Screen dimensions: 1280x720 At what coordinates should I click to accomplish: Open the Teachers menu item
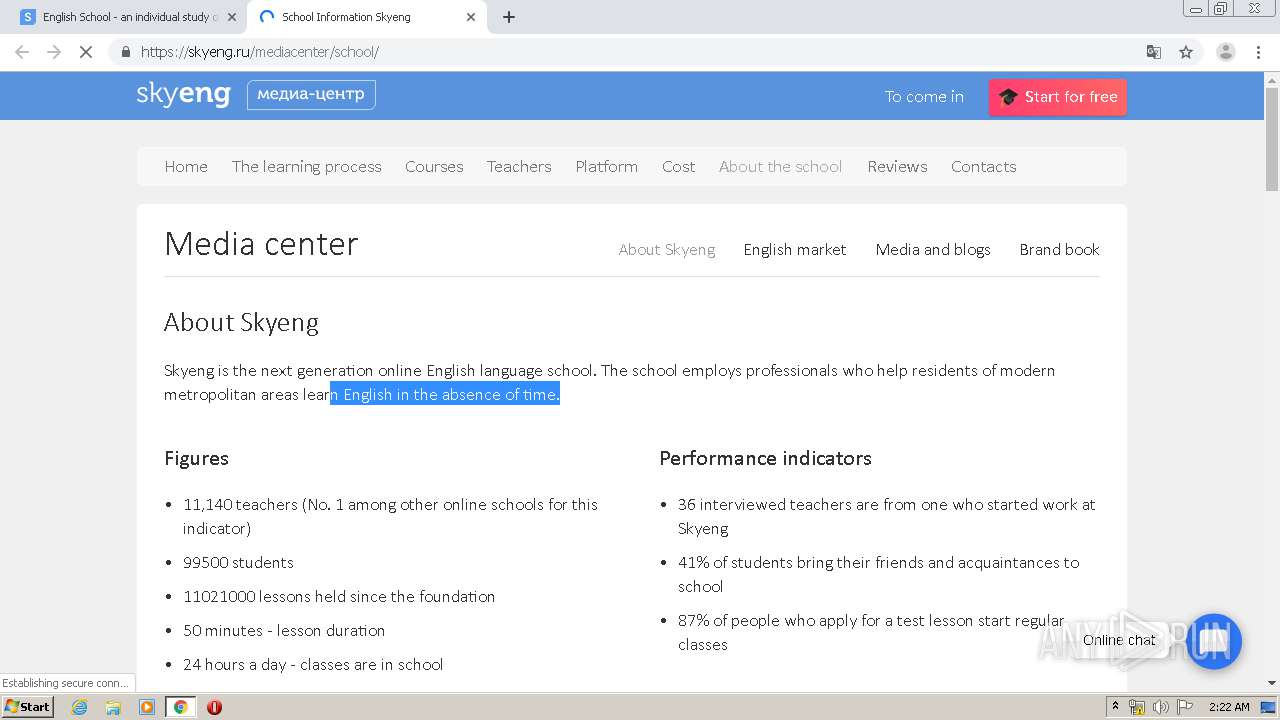(519, 167)
